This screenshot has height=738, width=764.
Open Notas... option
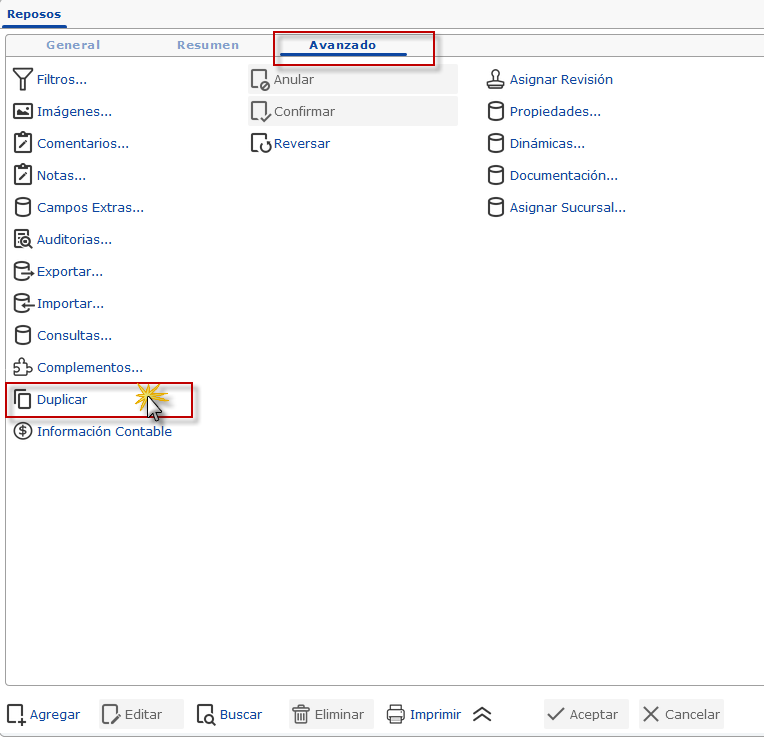click(61, 175)
